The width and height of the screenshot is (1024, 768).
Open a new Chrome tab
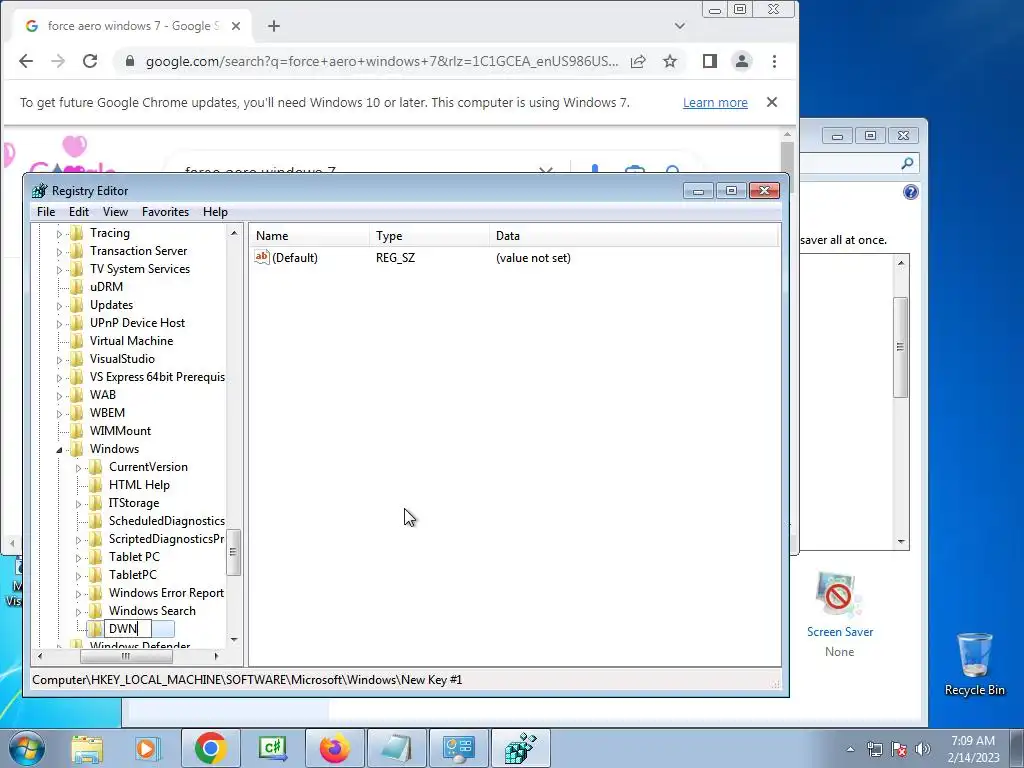[274, 26]
